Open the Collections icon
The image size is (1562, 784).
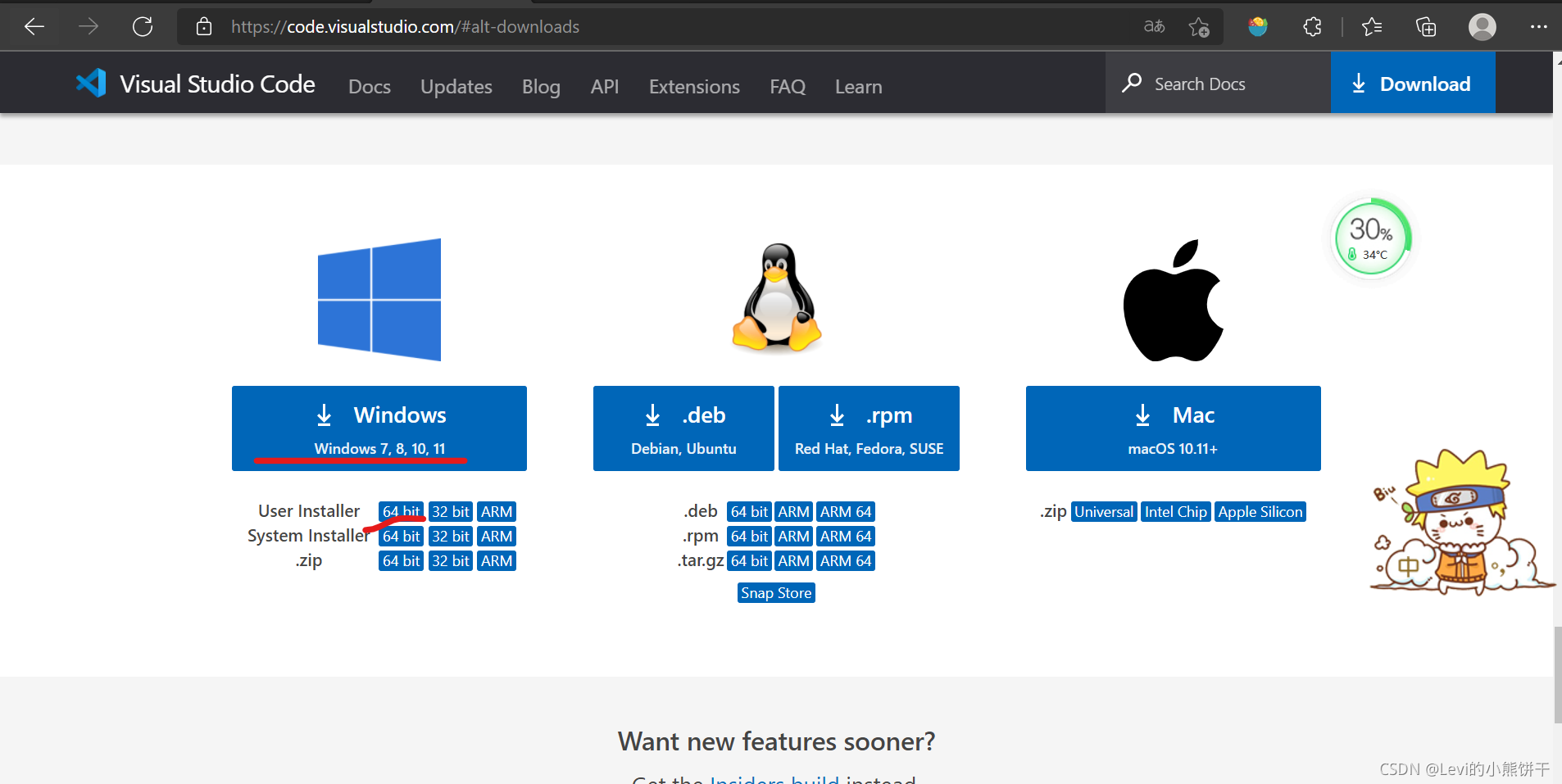tap(1426, 27)
